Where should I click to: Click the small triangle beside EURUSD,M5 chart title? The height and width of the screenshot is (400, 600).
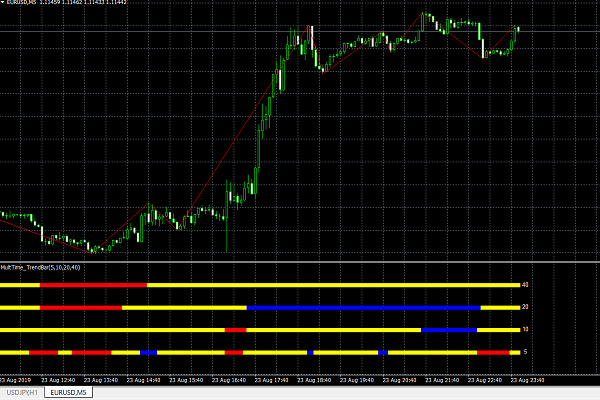(2, 2)
